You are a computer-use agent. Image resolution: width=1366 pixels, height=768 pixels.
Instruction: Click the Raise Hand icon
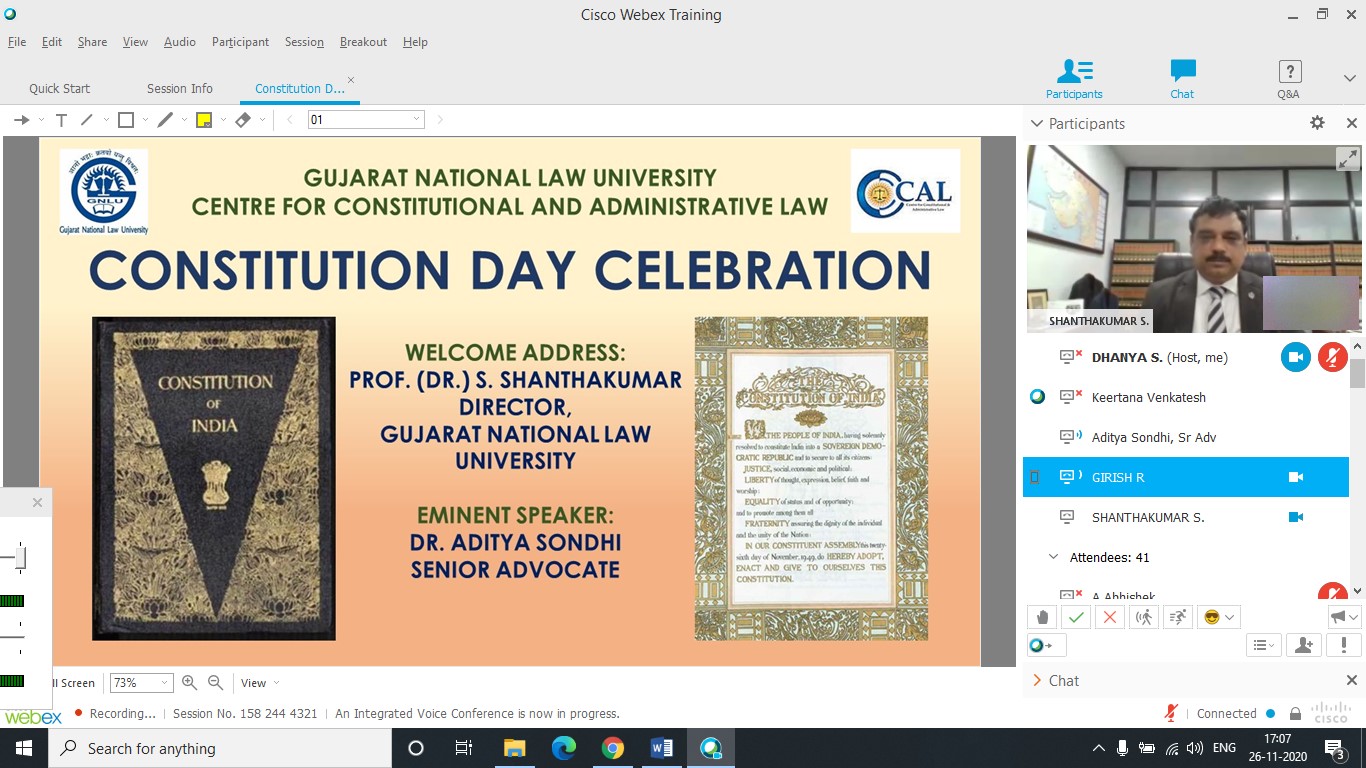pyautogui.click(x=1042, y=617)
